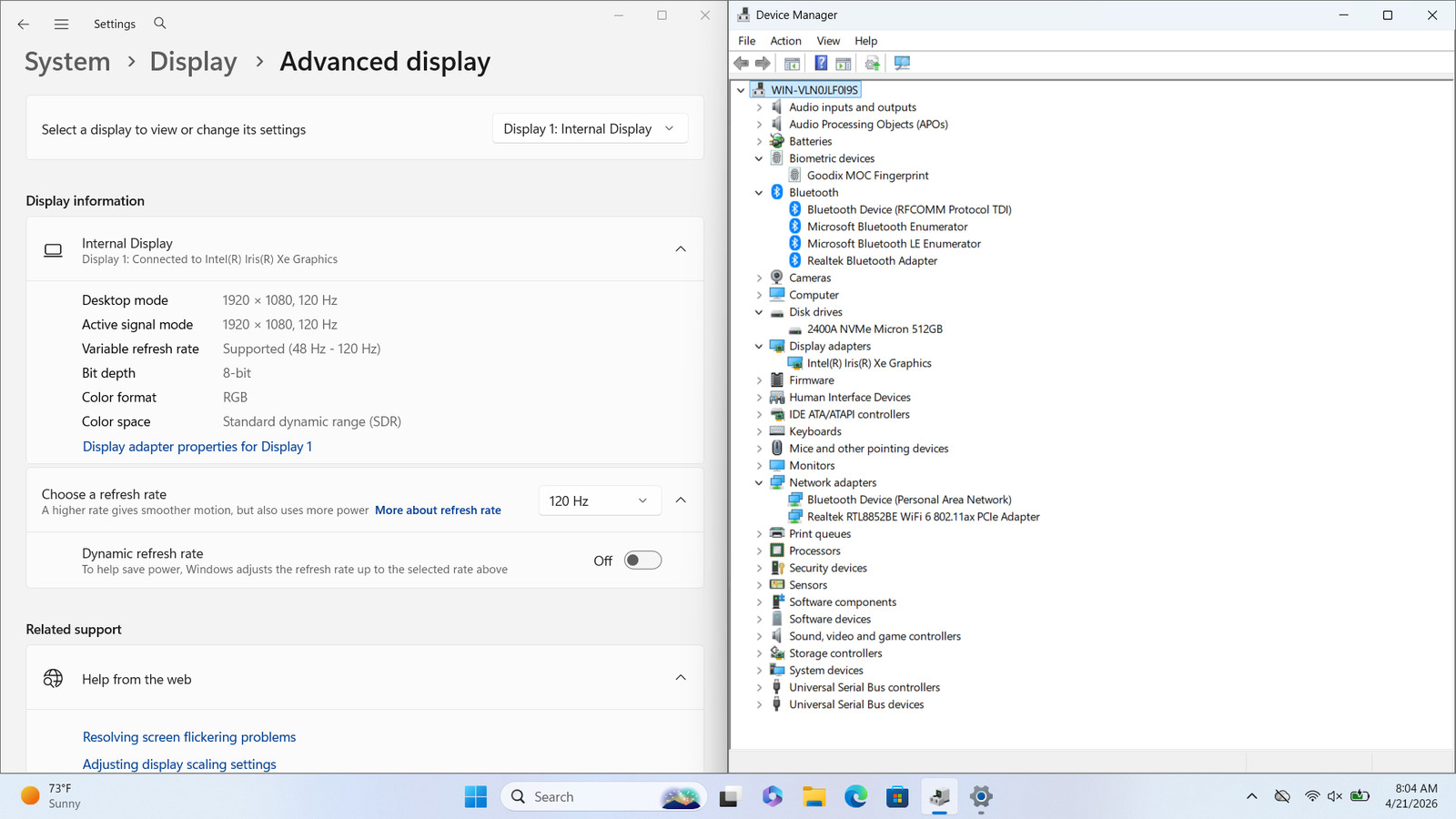Toggle Dynamic refresh rate switch
1456x819 pixels.
click(x=642, y=561)
